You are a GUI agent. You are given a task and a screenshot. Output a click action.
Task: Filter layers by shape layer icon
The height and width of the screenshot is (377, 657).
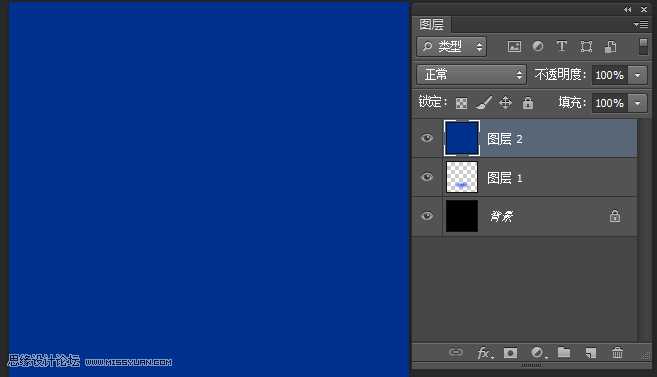tap(586, 46)
